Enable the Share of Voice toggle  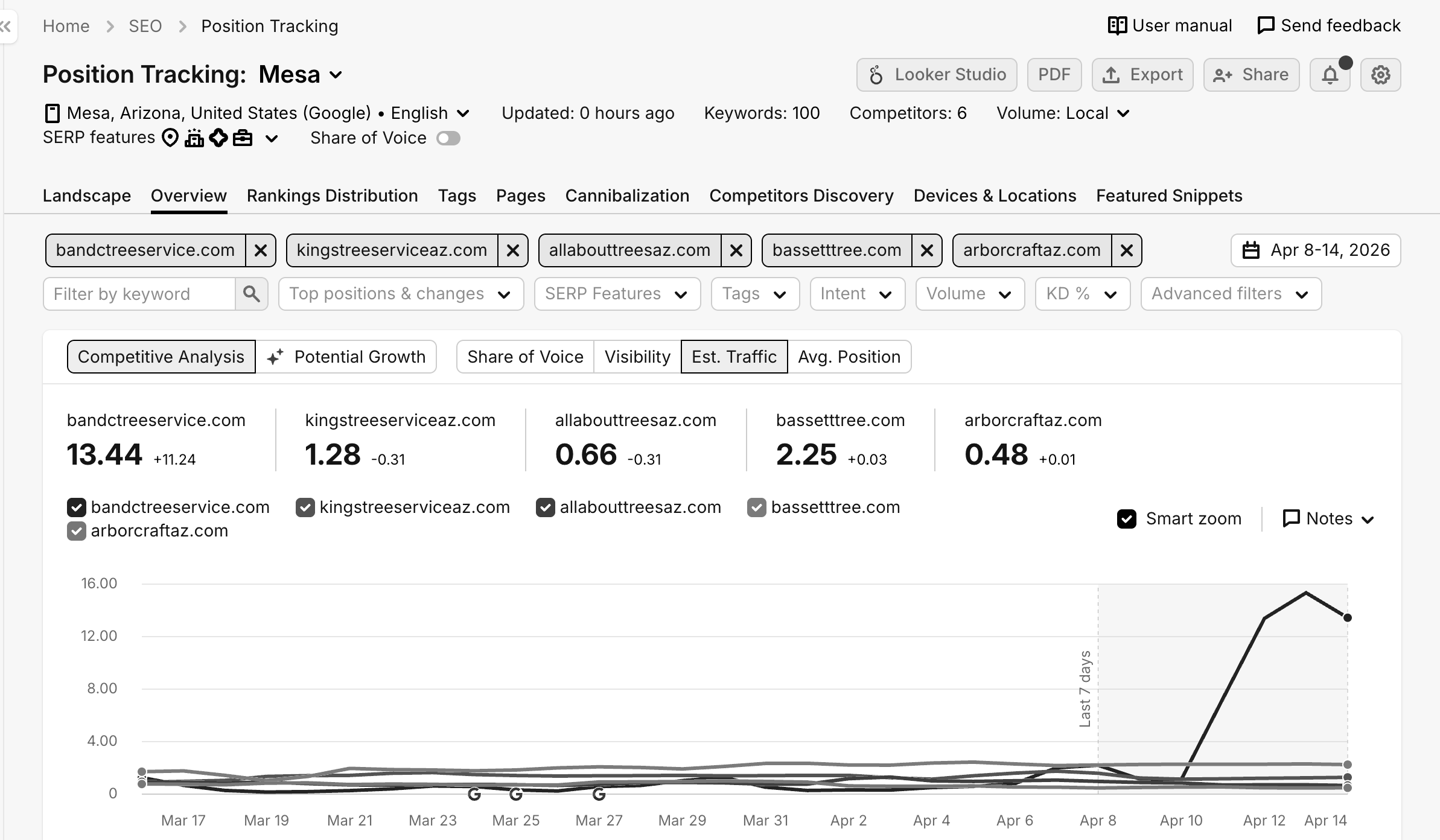[x=448, y=138]
